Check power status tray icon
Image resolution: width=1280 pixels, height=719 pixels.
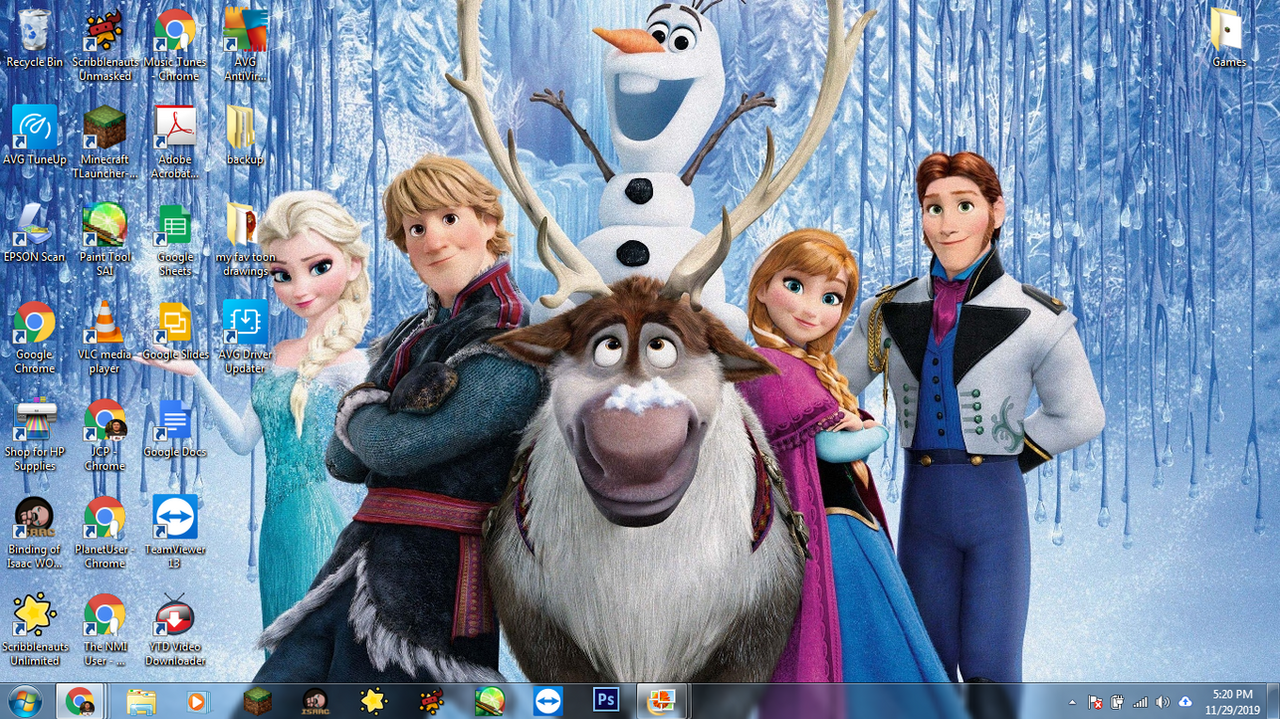[x=1117, y=702]
